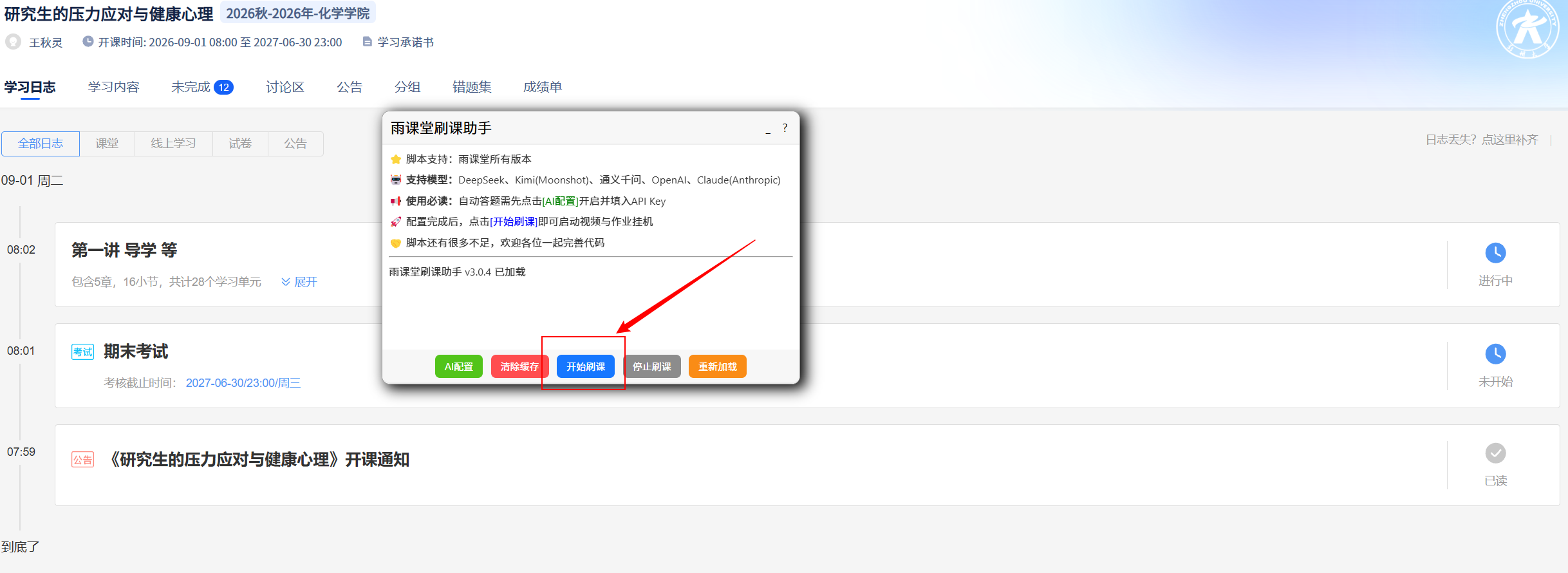Click the 进行中 clock status icon
Screen dimensions: 1568x573
pyautogui.click(x=1495, y=252)
